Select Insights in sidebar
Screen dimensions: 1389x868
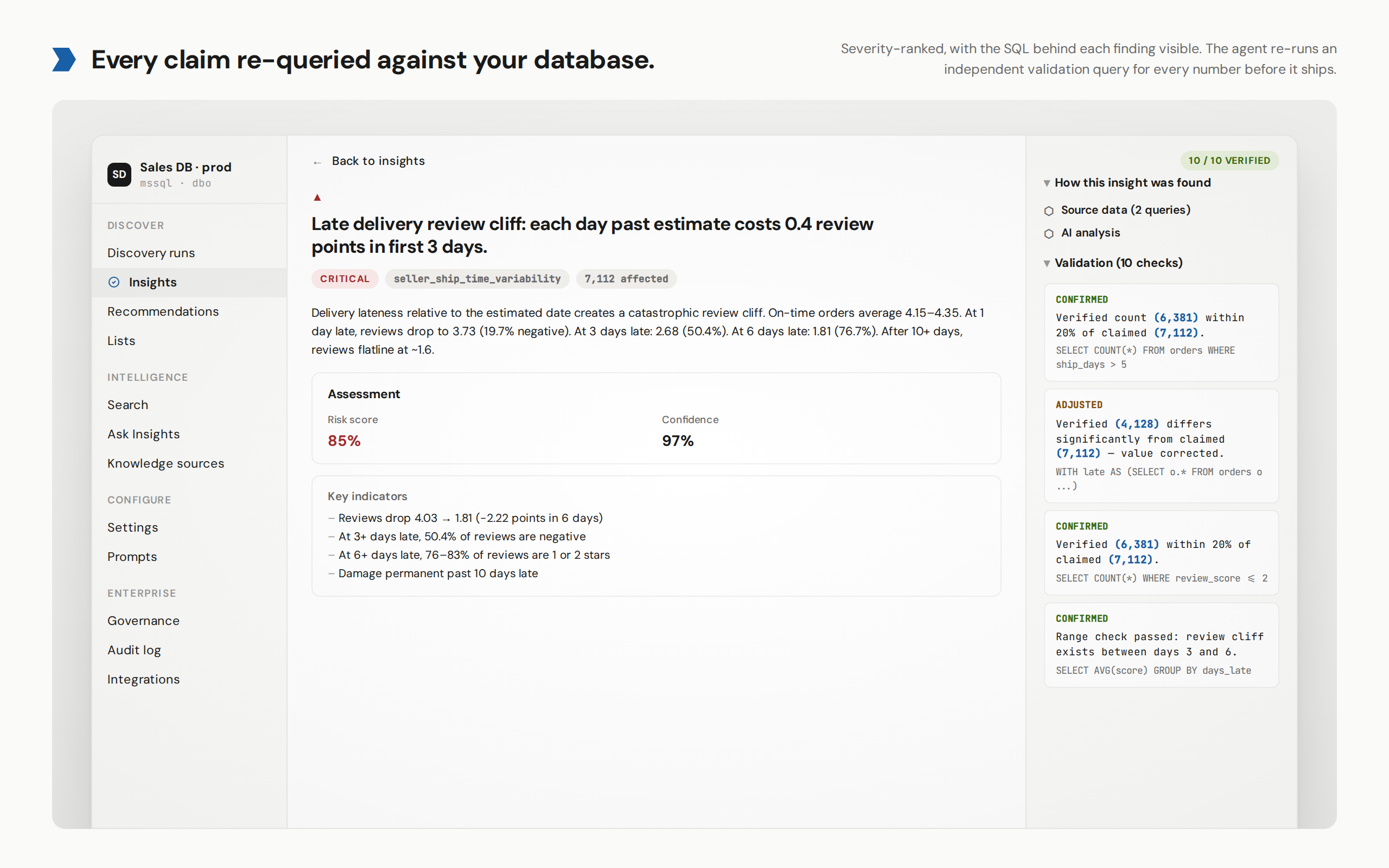(x=189, y=283)
